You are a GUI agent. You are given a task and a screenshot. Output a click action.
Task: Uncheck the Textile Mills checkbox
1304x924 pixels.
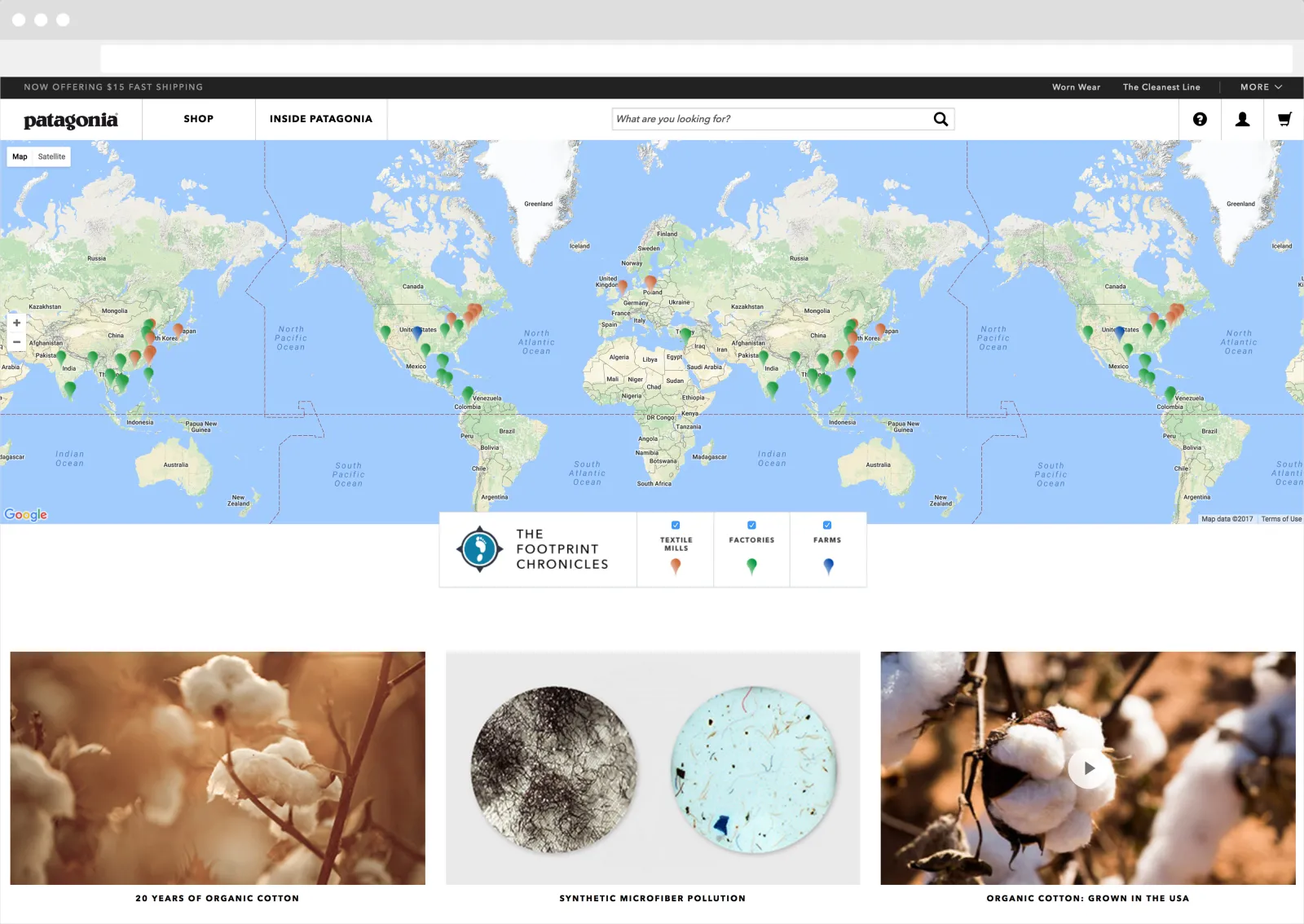[676, 526]
